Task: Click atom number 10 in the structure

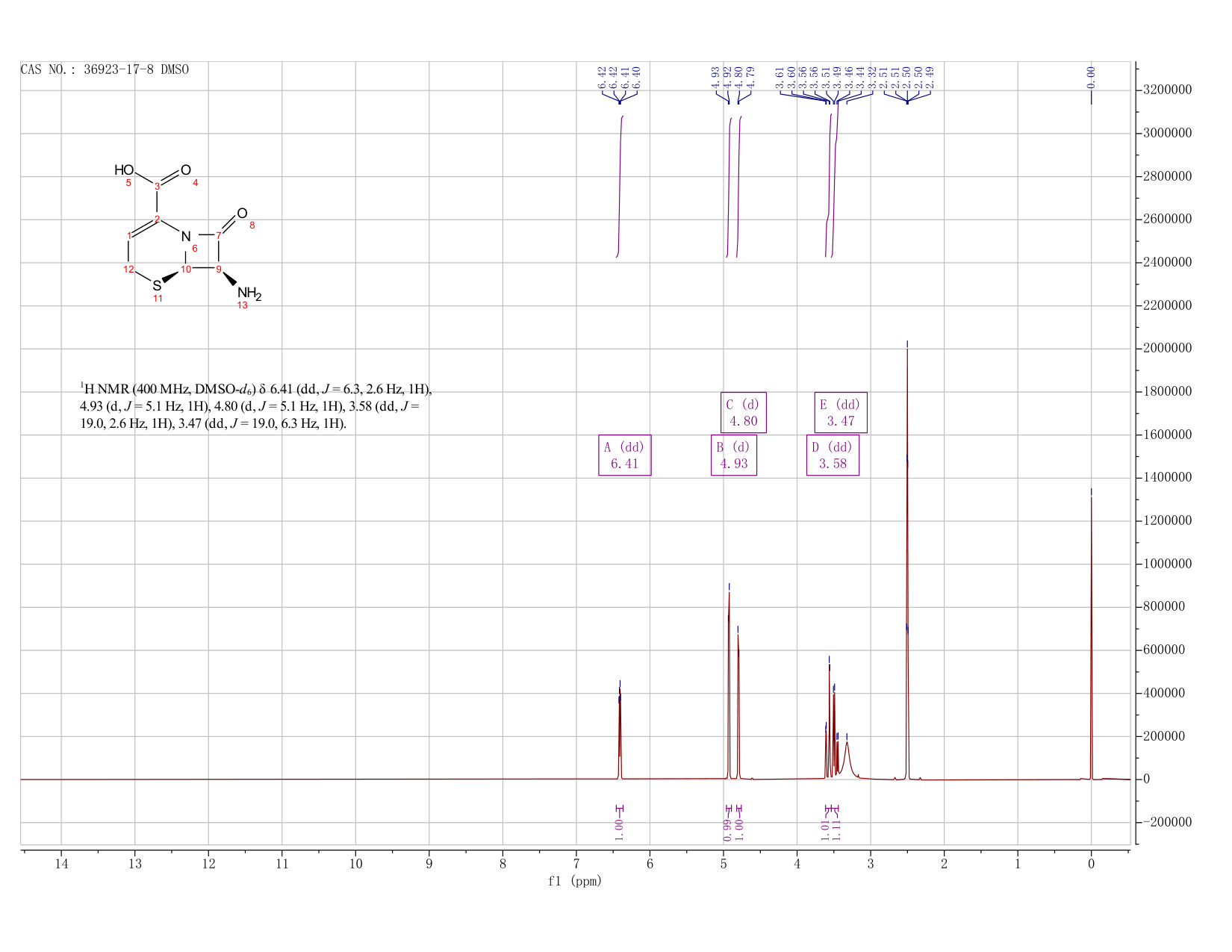Action: tap(186, 269)
